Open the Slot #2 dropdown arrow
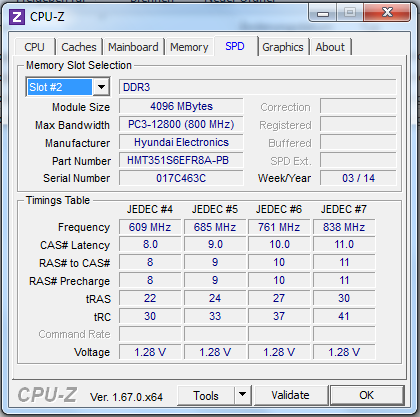Screen dimensions: 420x417 101,87
